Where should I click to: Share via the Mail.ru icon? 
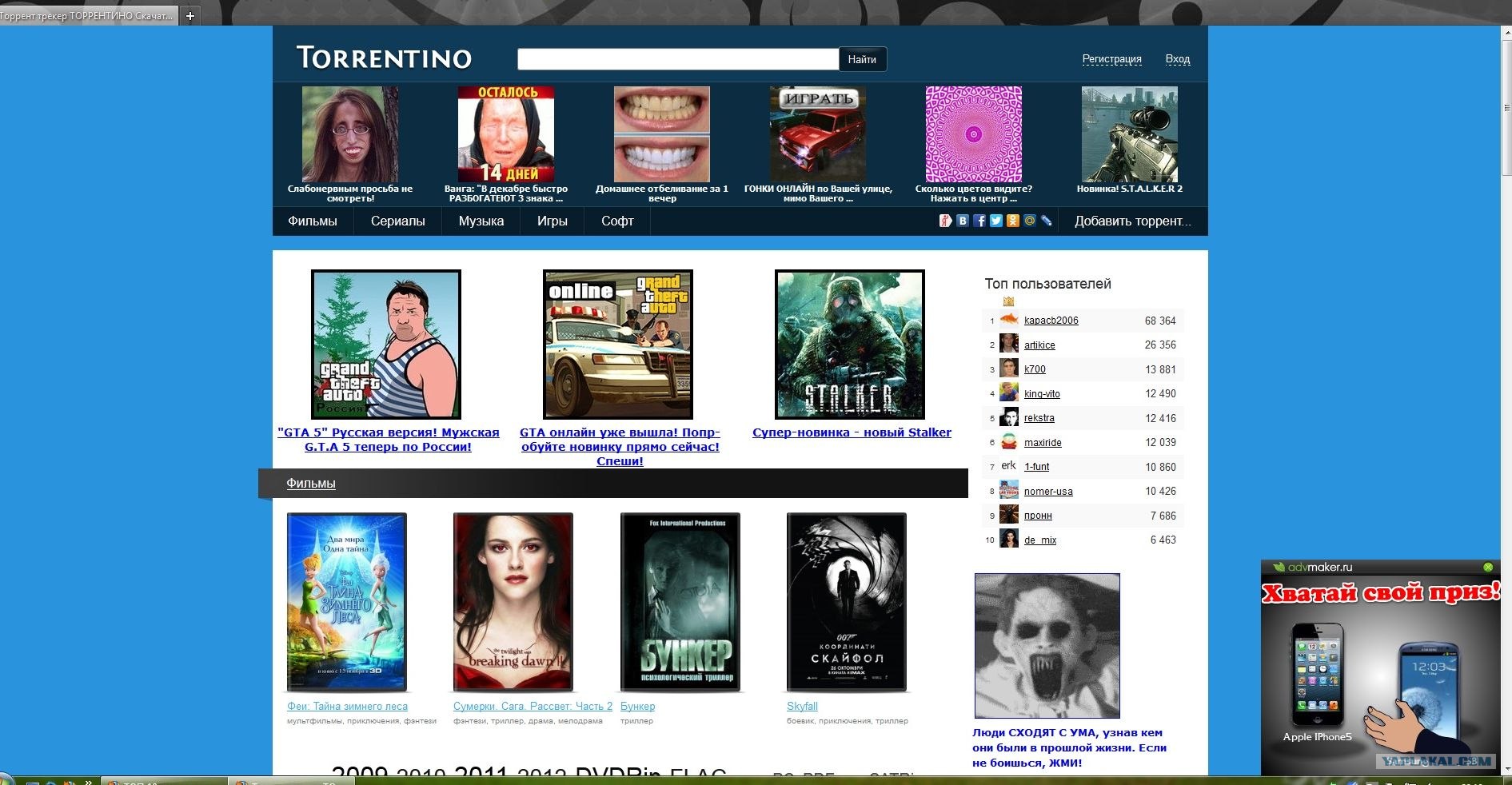[1030, 221]
